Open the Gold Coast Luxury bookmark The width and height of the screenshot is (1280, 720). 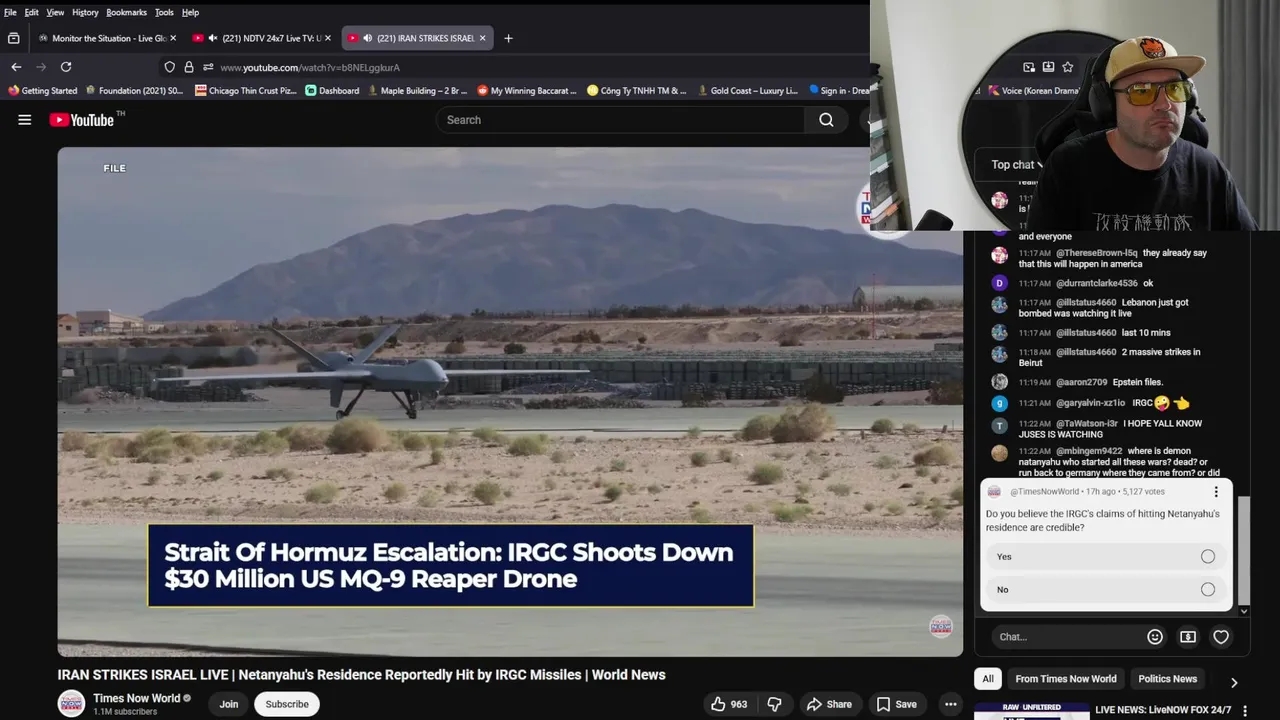tap(747, 91)
